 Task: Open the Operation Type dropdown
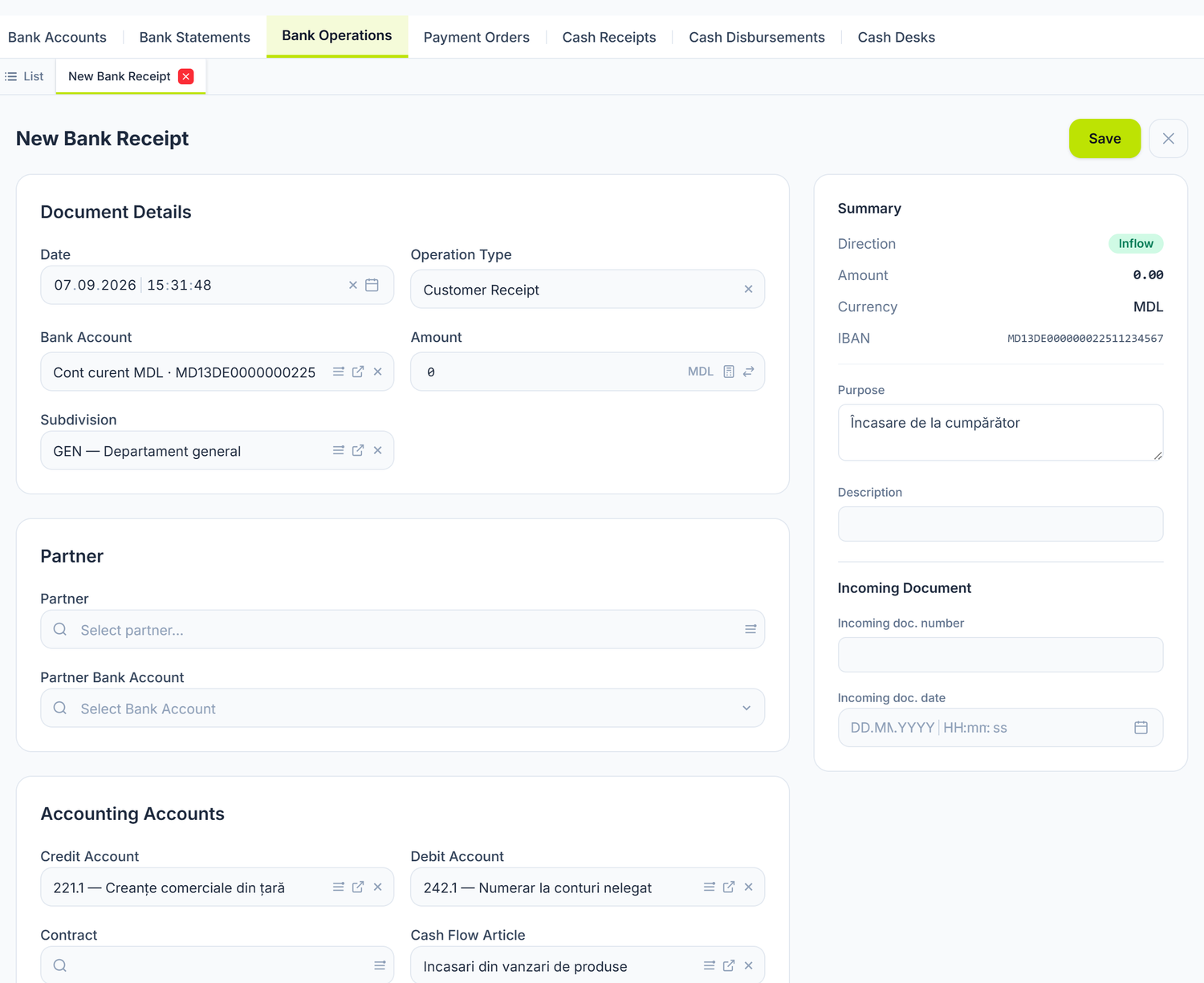tap(588, 289)
